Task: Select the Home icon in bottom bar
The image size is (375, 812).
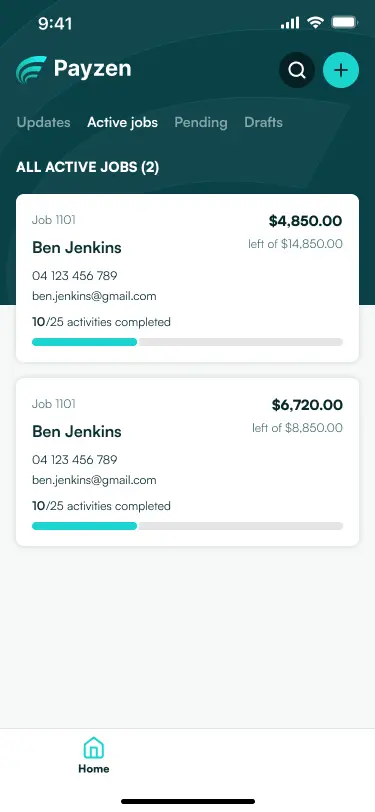Action: click(94, 748)
